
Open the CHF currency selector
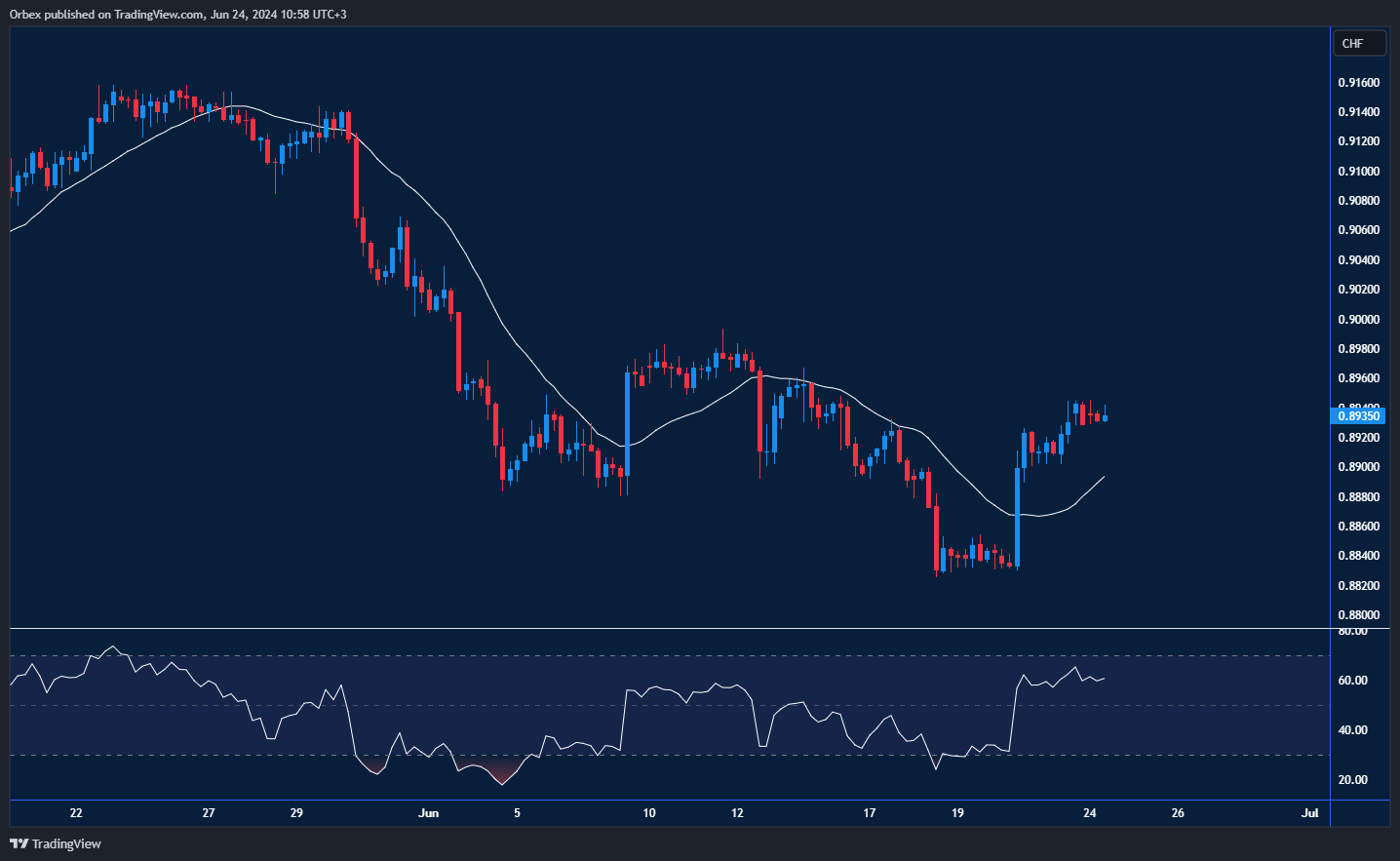tap(1358, 43)
